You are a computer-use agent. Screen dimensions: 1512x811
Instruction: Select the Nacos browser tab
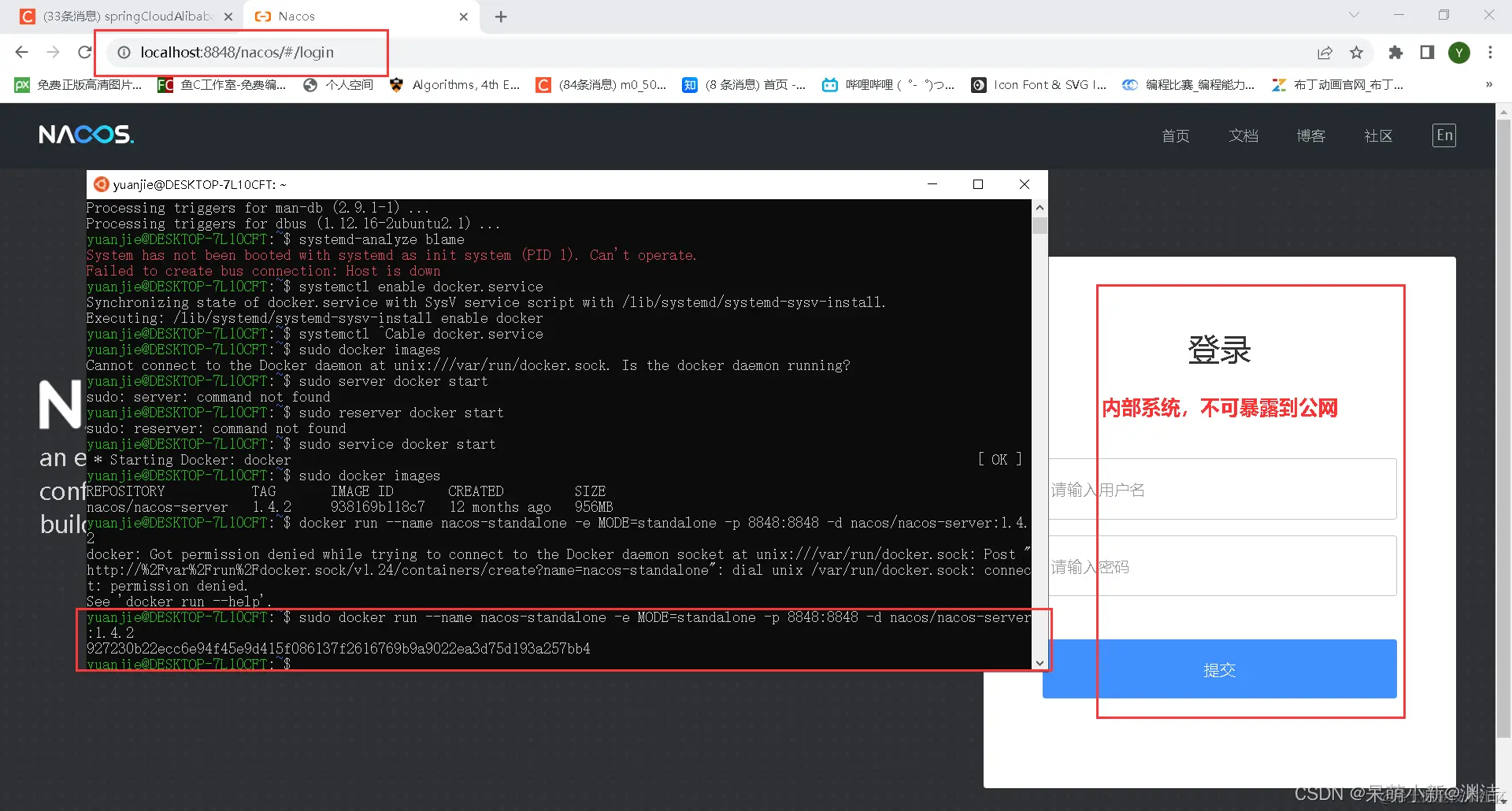point(362,17)
